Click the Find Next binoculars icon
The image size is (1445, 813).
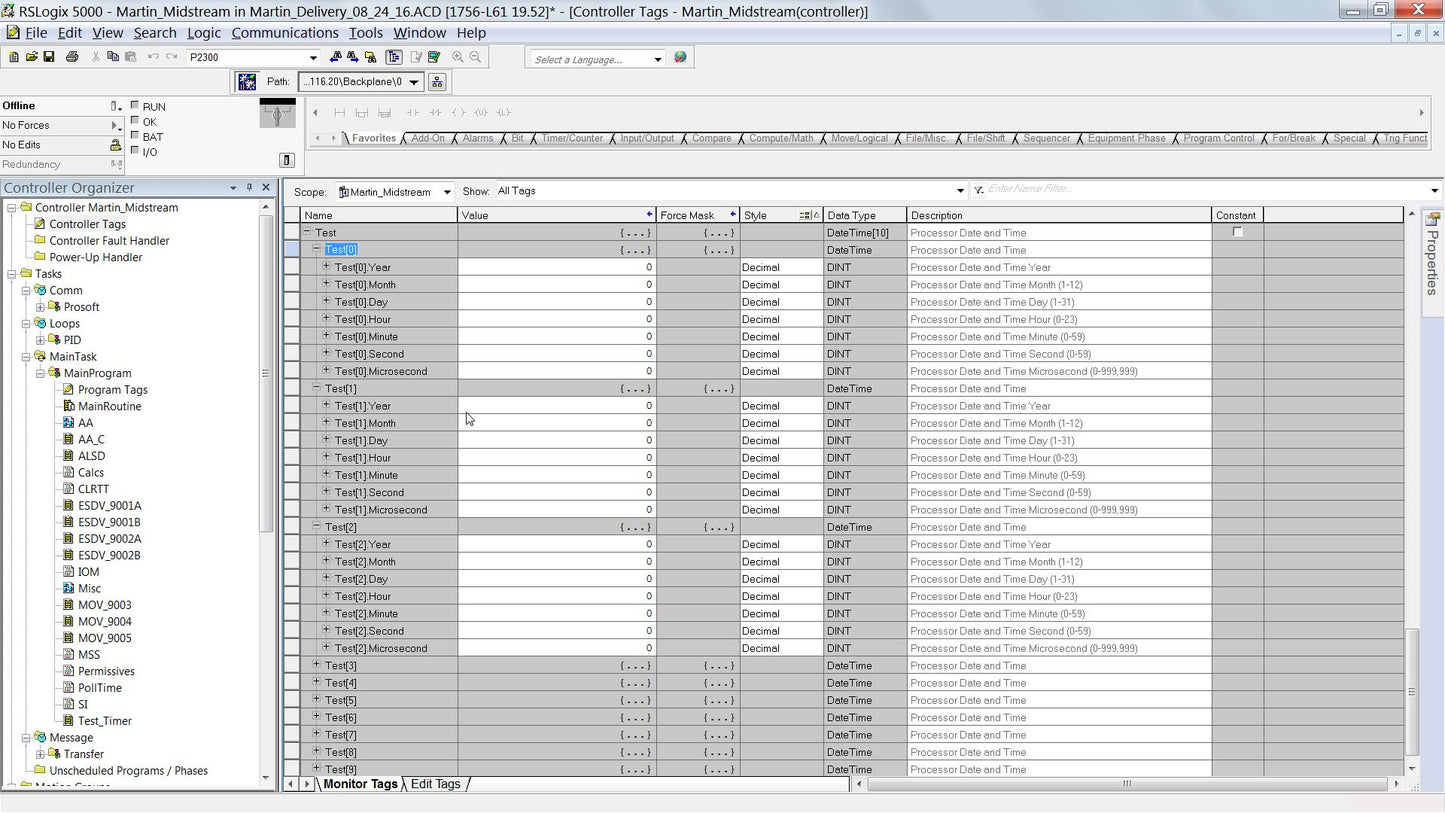coord(353,57)
